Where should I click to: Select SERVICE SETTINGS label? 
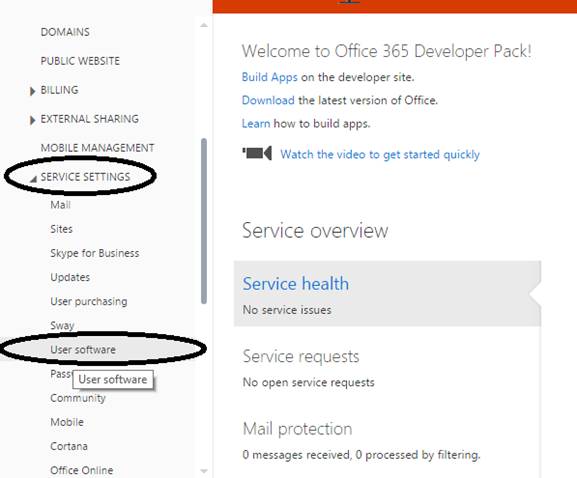tap(85, 177)
